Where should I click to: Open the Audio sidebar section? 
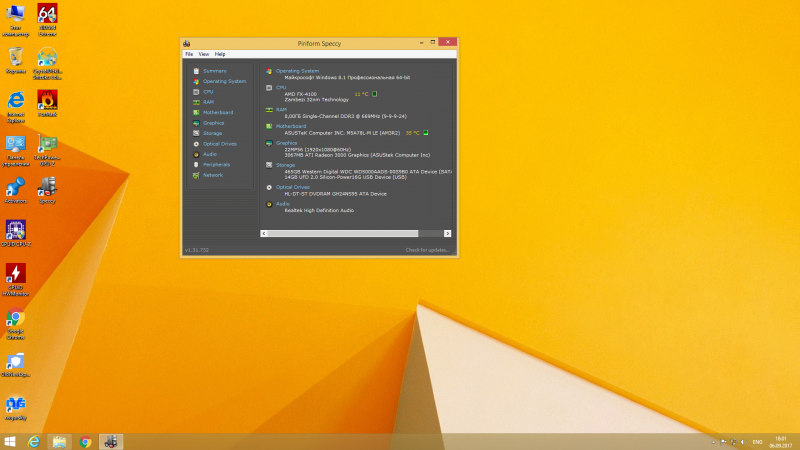210,154
